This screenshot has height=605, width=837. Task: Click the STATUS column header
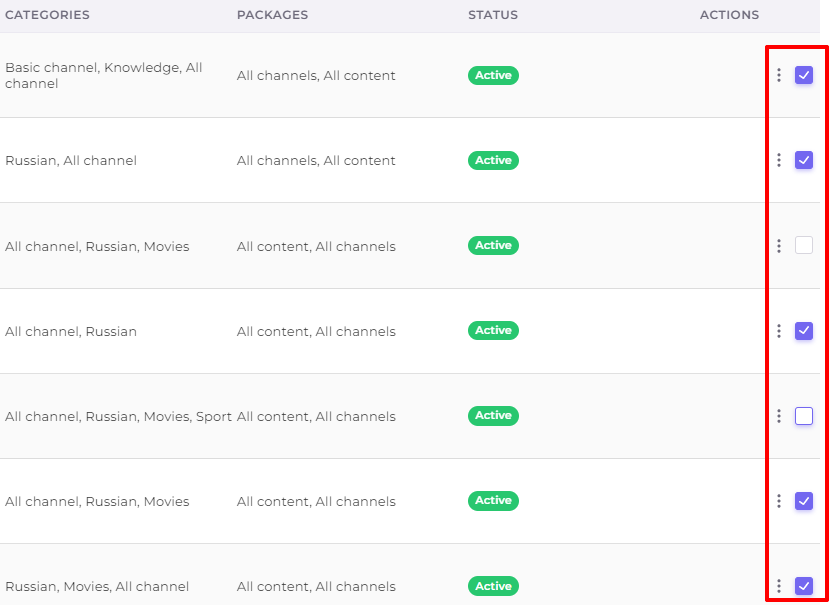coord(493,15)
